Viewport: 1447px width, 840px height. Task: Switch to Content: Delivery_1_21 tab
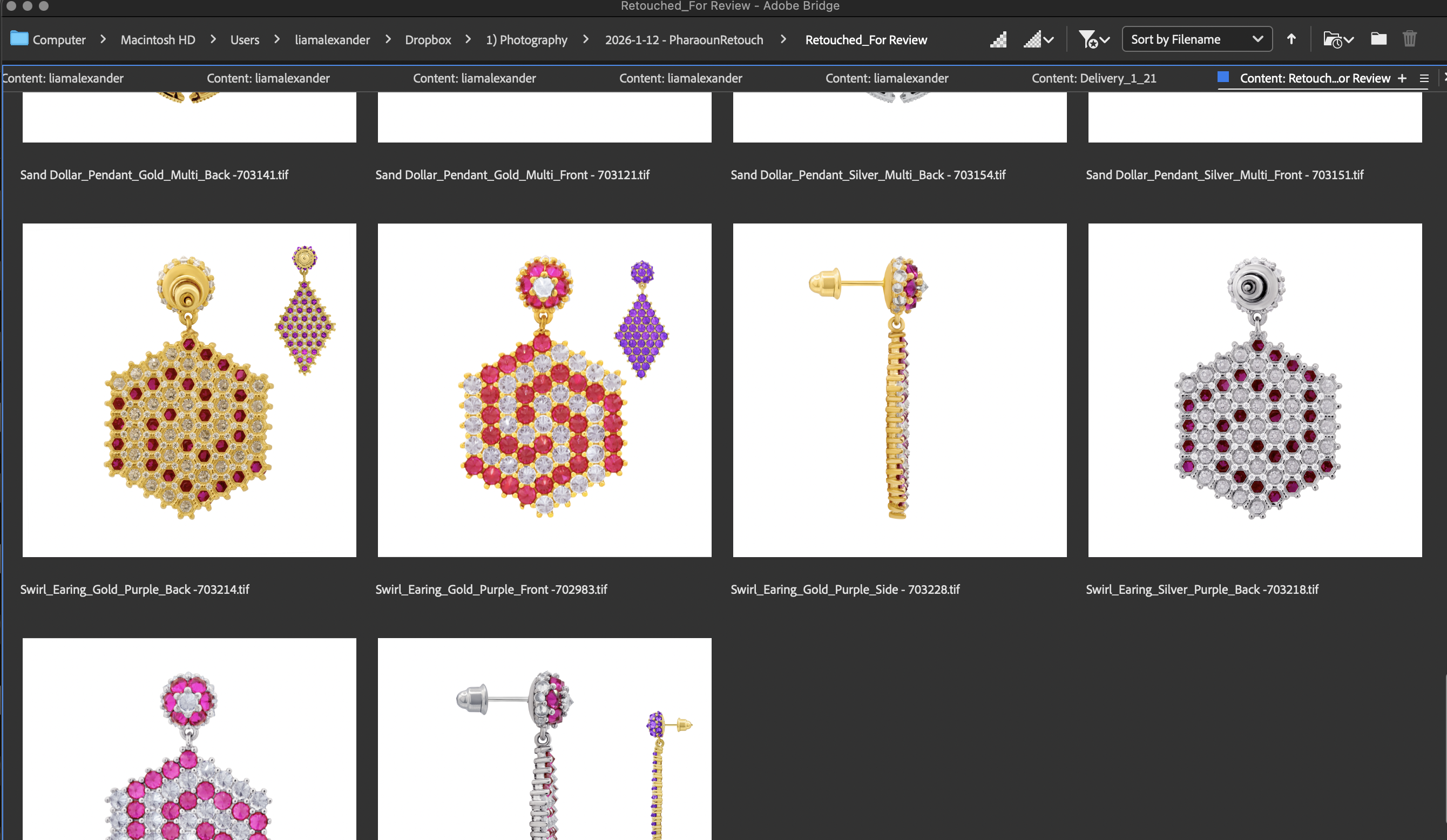(x=1093, y=79)
